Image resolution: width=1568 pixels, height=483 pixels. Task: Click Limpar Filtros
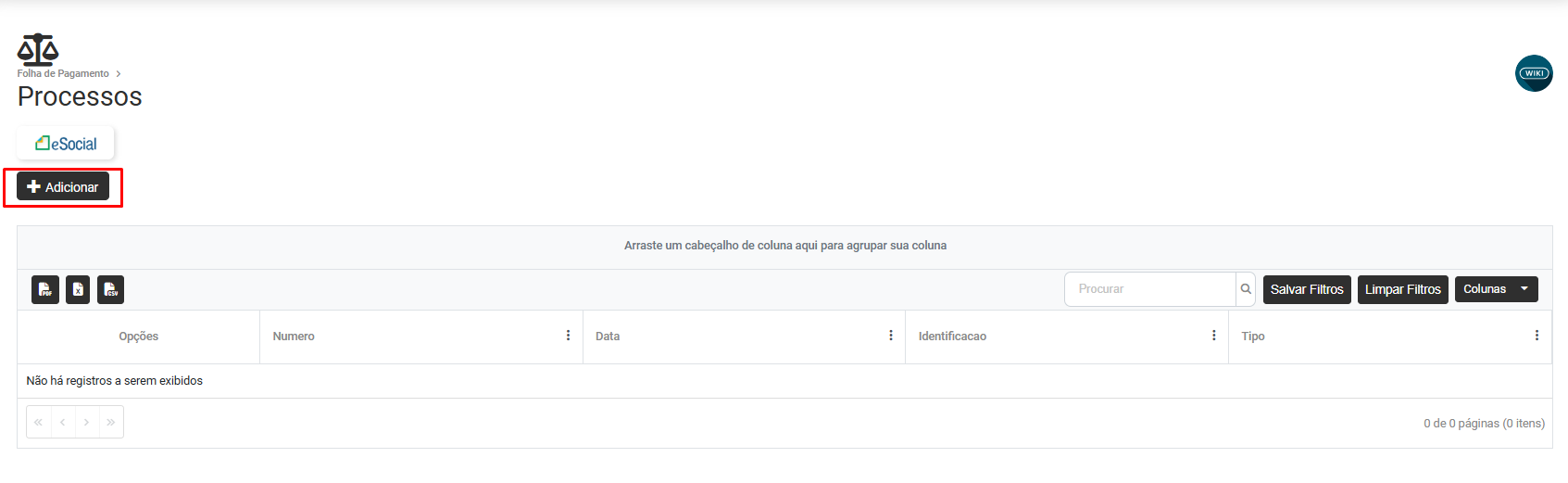1402,289
